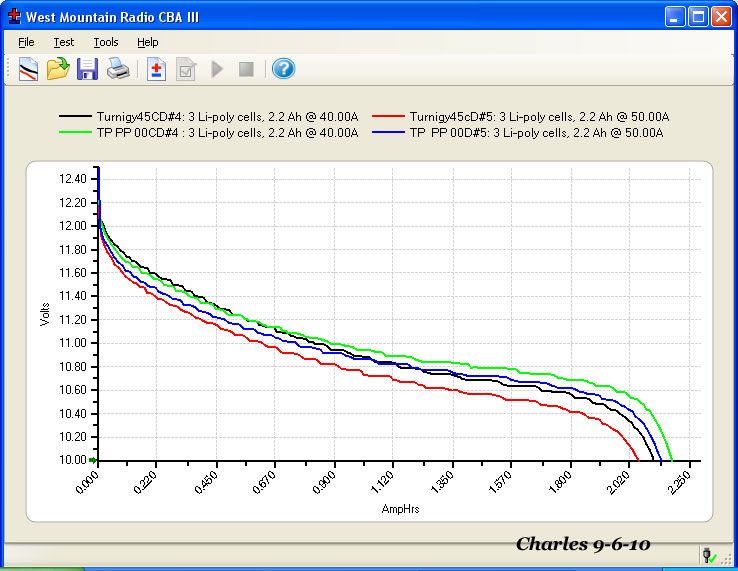
Task: Click the 12.00 voltage axis value
Action: point(73,225)
